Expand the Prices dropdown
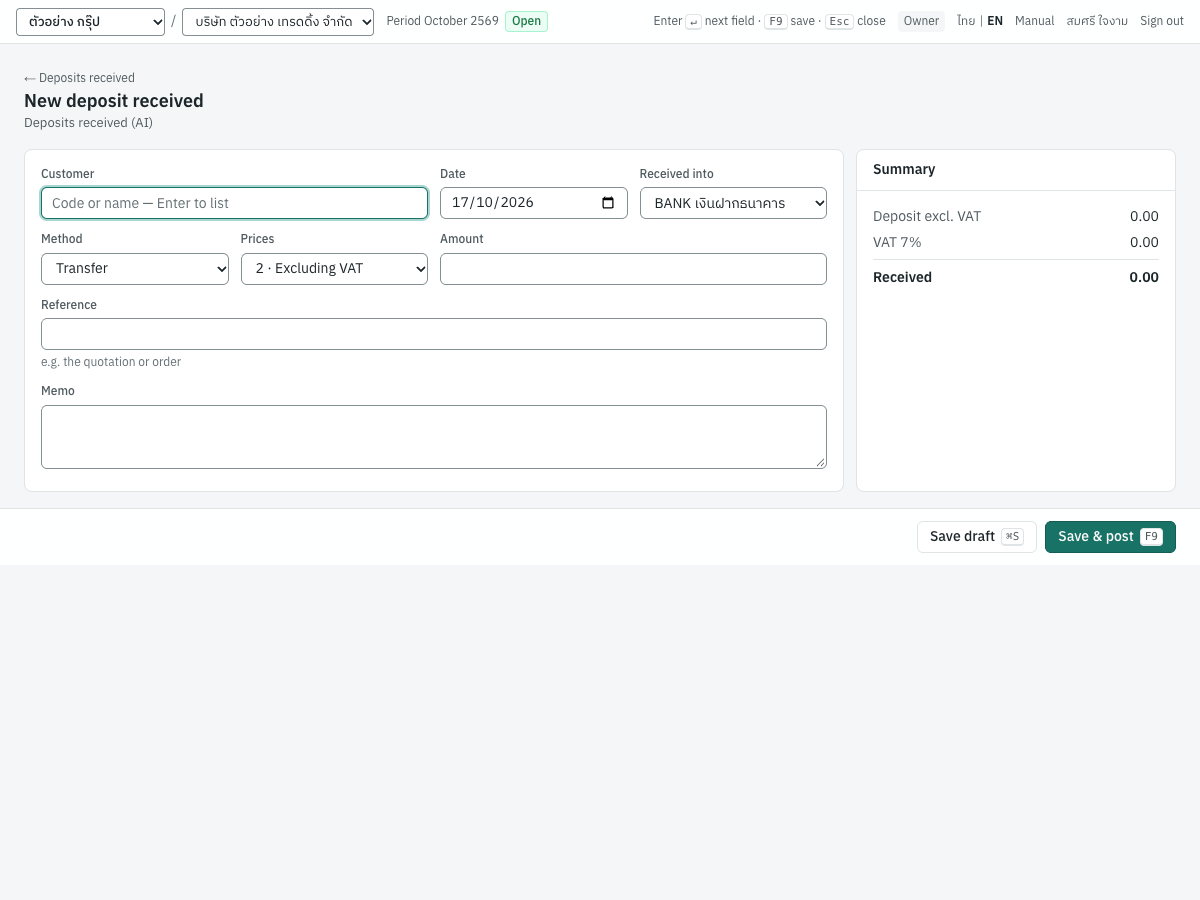The image size is (1200, 900). click(334, 269)
